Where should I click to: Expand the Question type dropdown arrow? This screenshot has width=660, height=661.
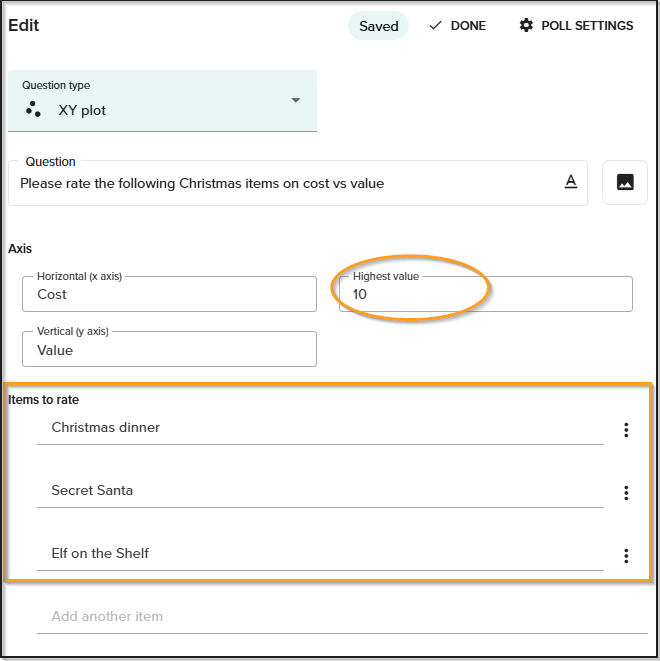[x=296, y=100]
